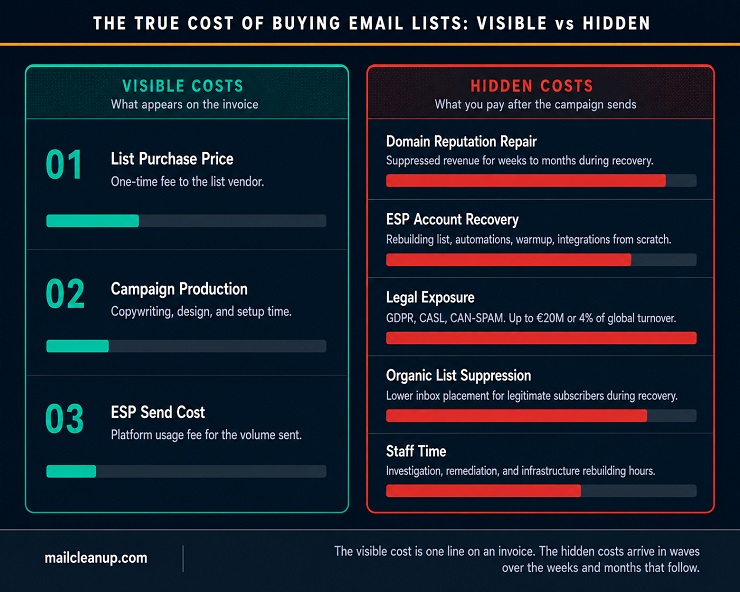Click the large 03 number
Image resolution: width=740 pixels, height=592 pixels.
pos(65,419)
